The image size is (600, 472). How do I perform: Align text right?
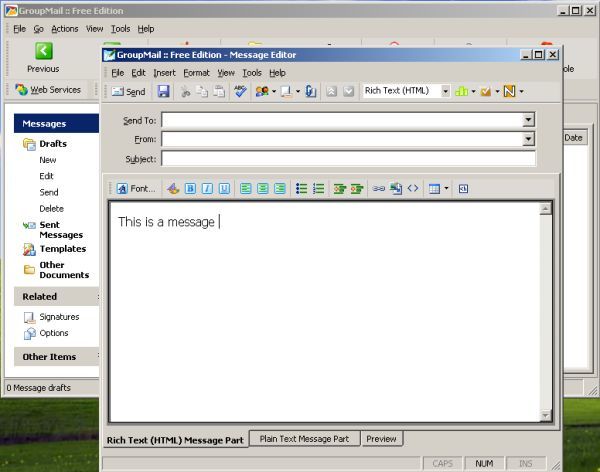(280, 188)
